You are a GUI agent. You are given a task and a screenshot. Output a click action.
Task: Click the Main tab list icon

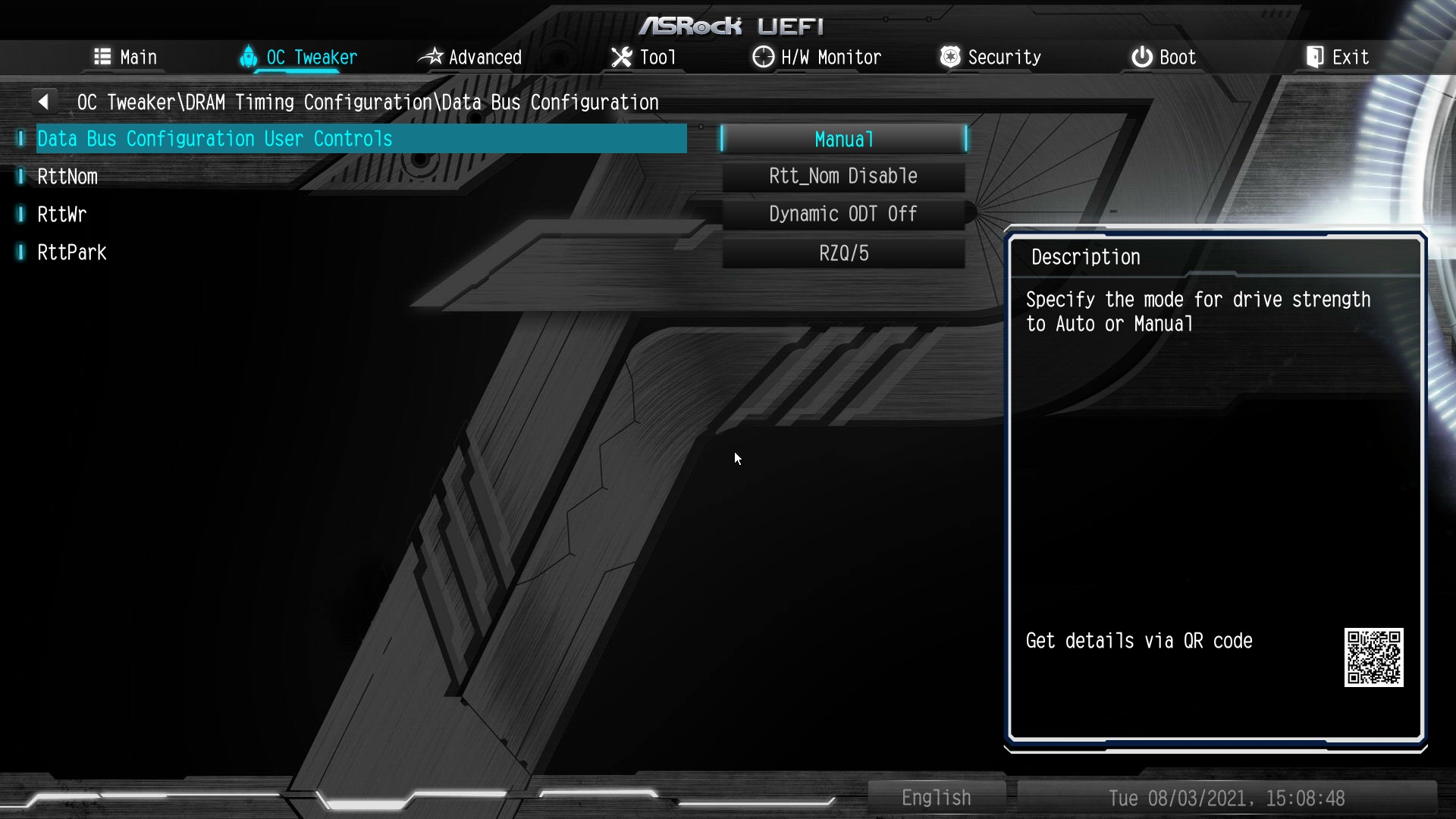point(102,57)
